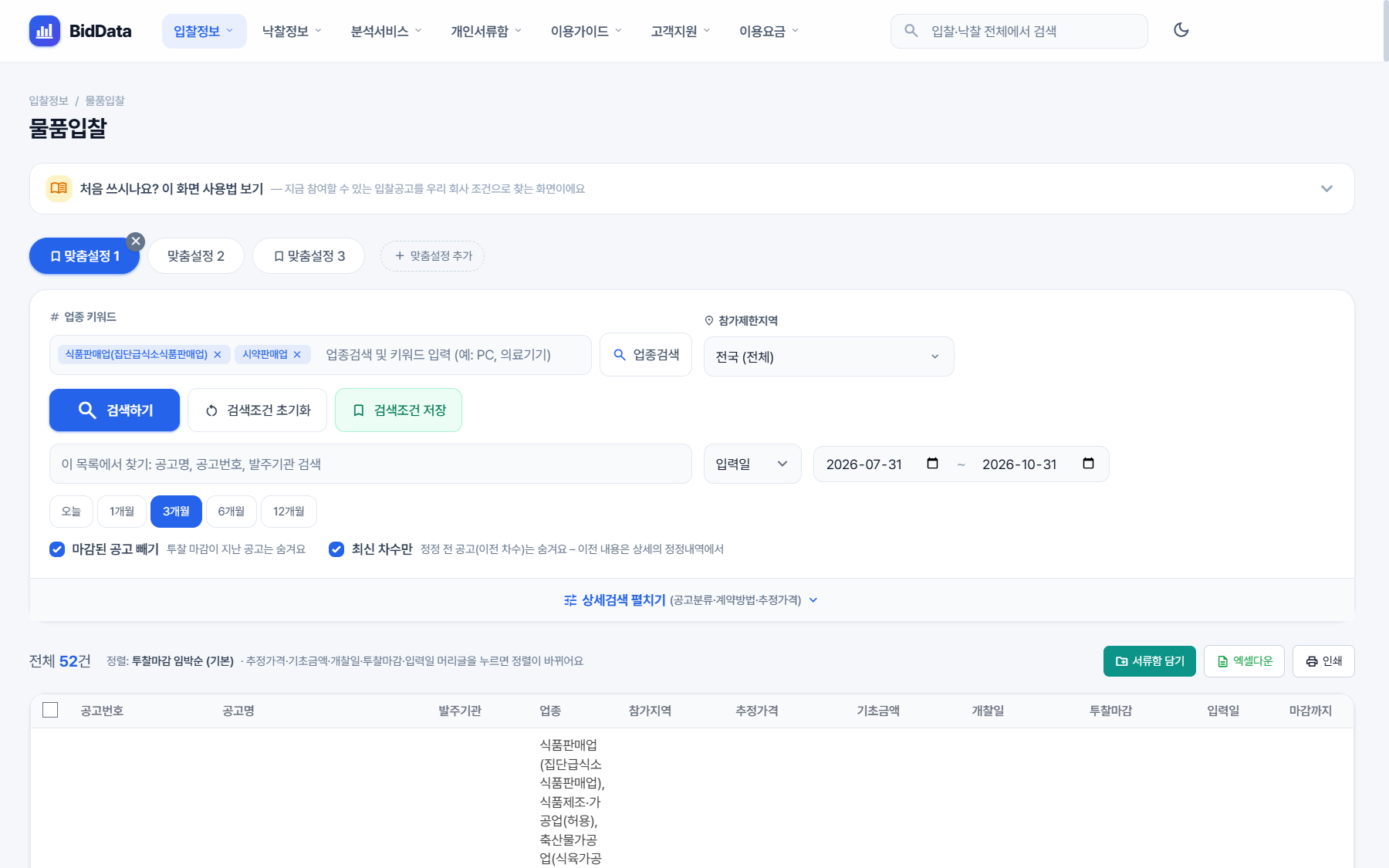Expand the 사용법 보기 guide chevron
Image resolution: width=1389 pixels, height=868 pixels.
point(1326,188)
